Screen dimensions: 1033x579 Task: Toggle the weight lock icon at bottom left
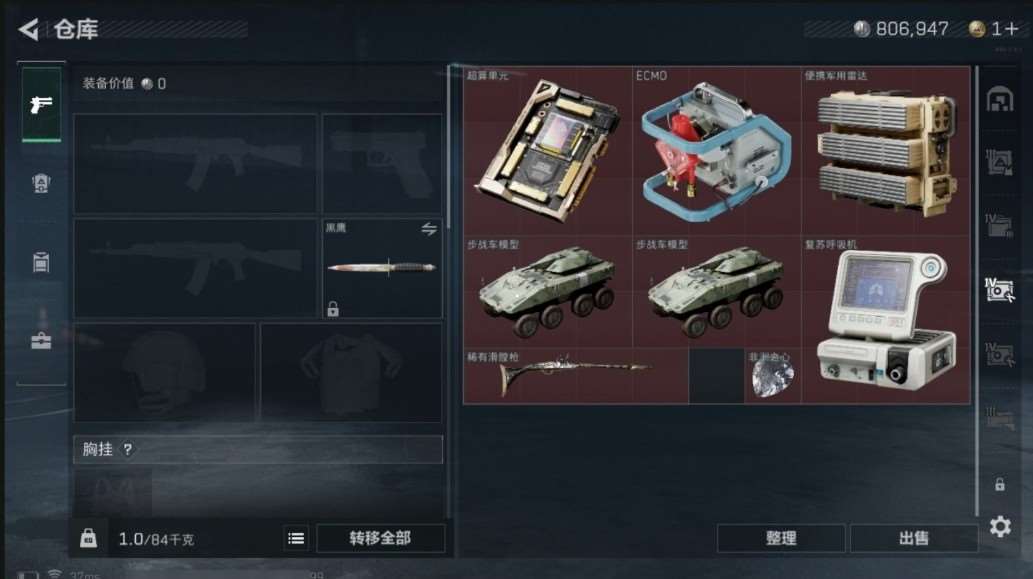pos(88,538)
